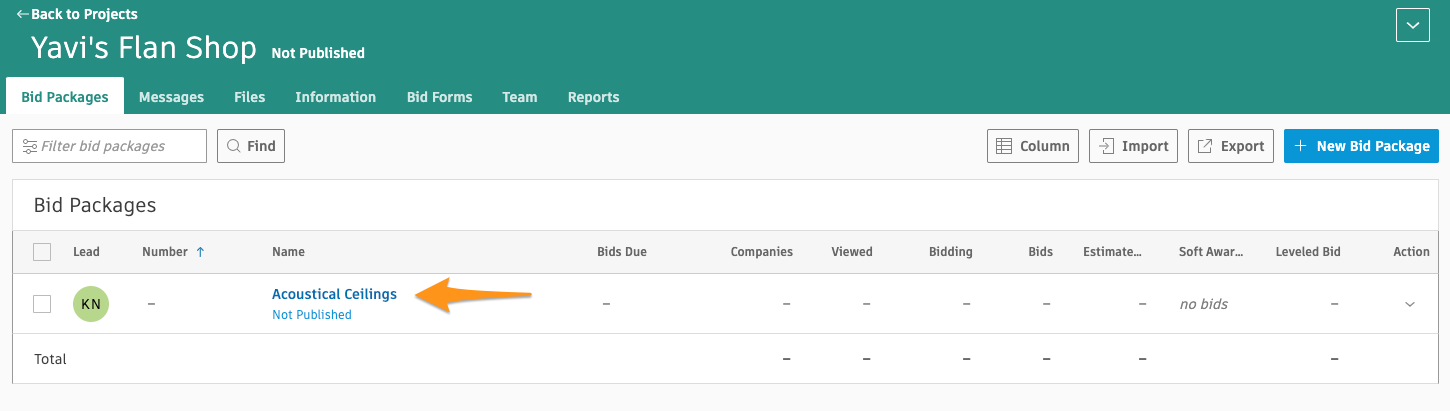This screenshot has width=1450, height=411.
Task: Open the Reports tab
Action: click(x=593, y=97)
